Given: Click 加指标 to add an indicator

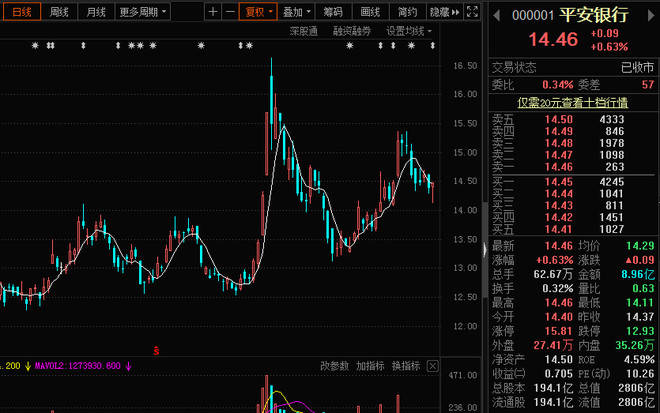Looking at the screenshot, I should click(370, 366).
